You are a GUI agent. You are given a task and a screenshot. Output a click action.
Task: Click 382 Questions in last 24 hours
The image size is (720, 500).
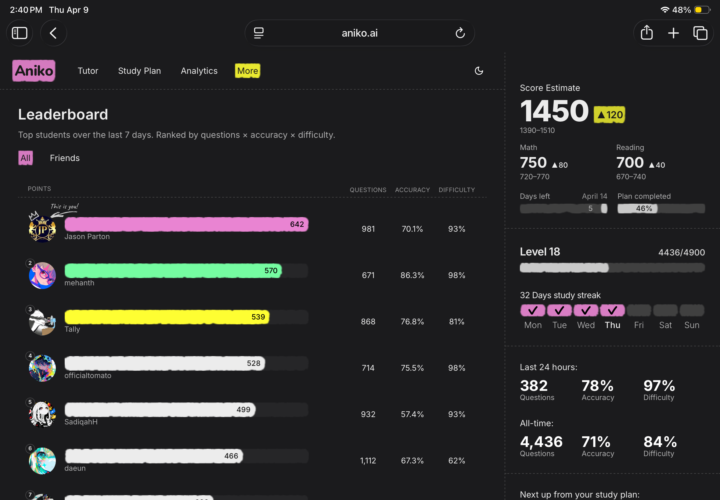(x=537, y=389)
